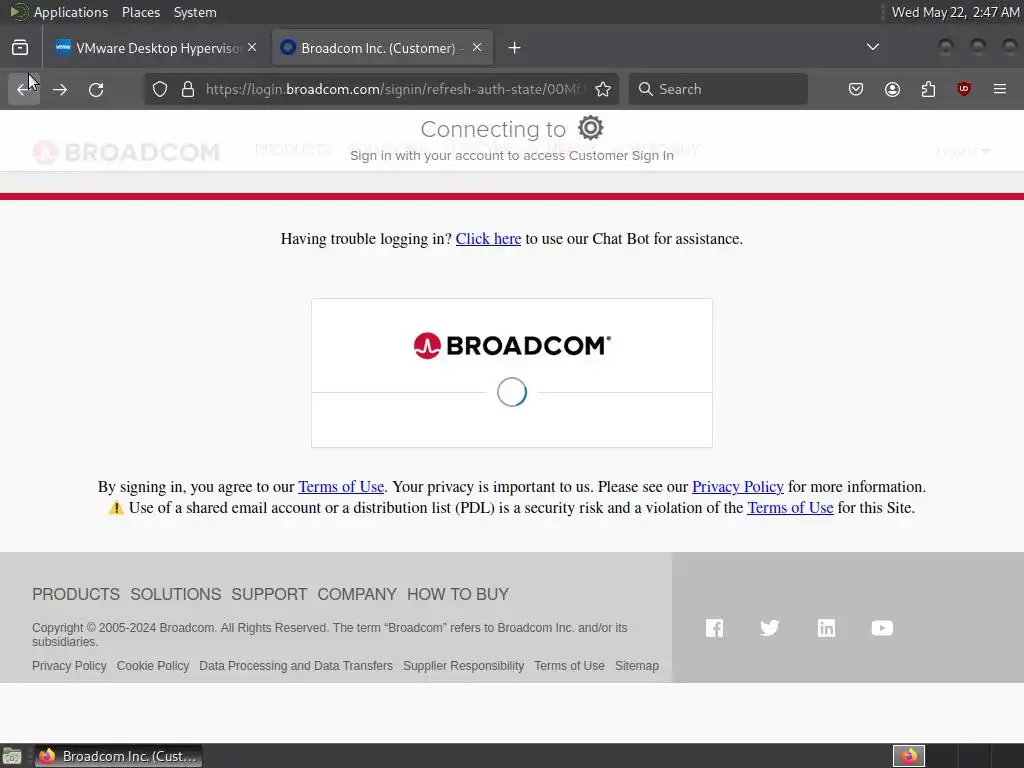The height and width of the screenshot is (768, 1024).
Task: Click the Broadcom Firefox window in taskbar
Action: click(x=119, y=756)
